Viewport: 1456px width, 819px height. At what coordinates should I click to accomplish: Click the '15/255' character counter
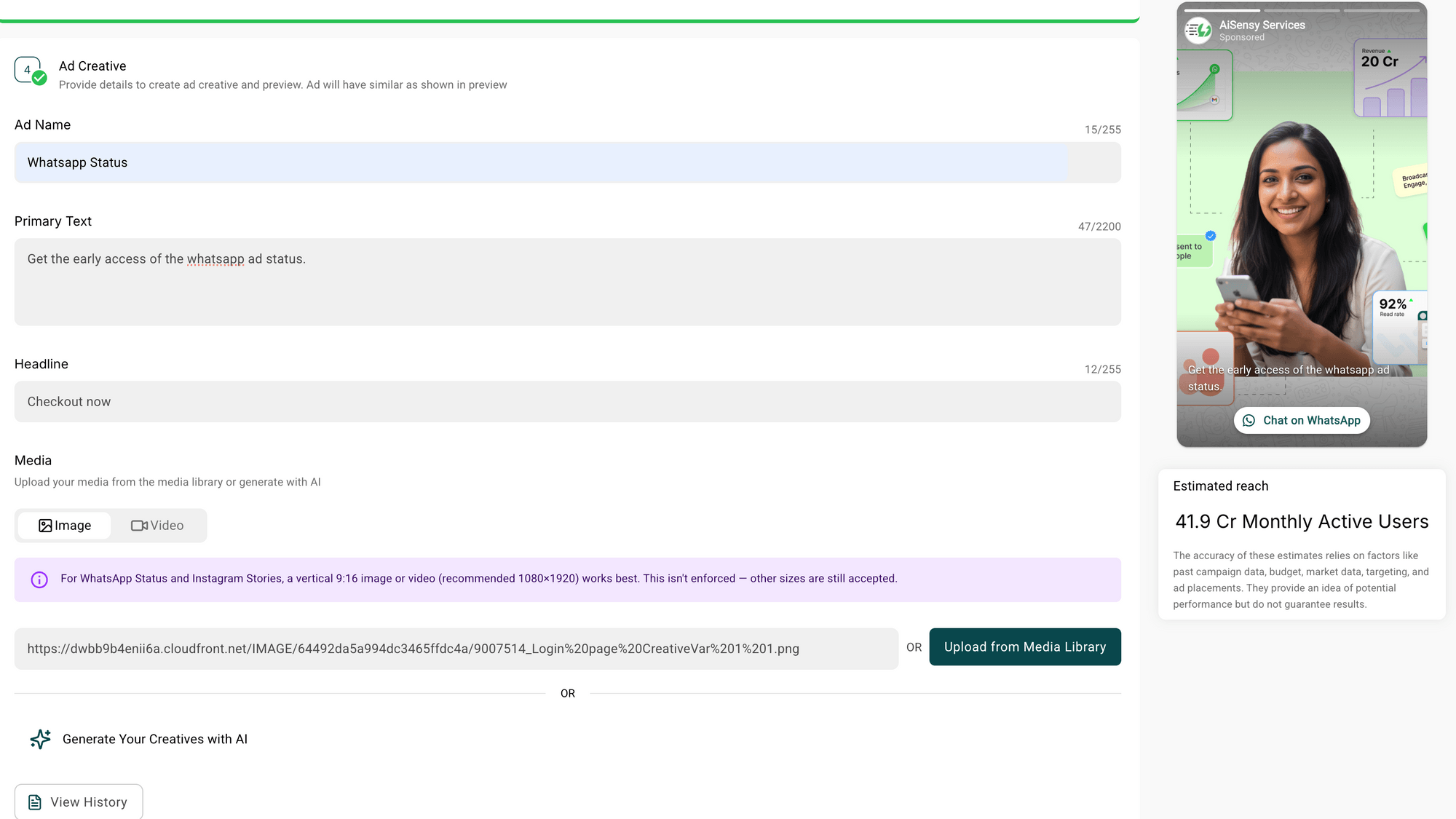pos(1103,130)
